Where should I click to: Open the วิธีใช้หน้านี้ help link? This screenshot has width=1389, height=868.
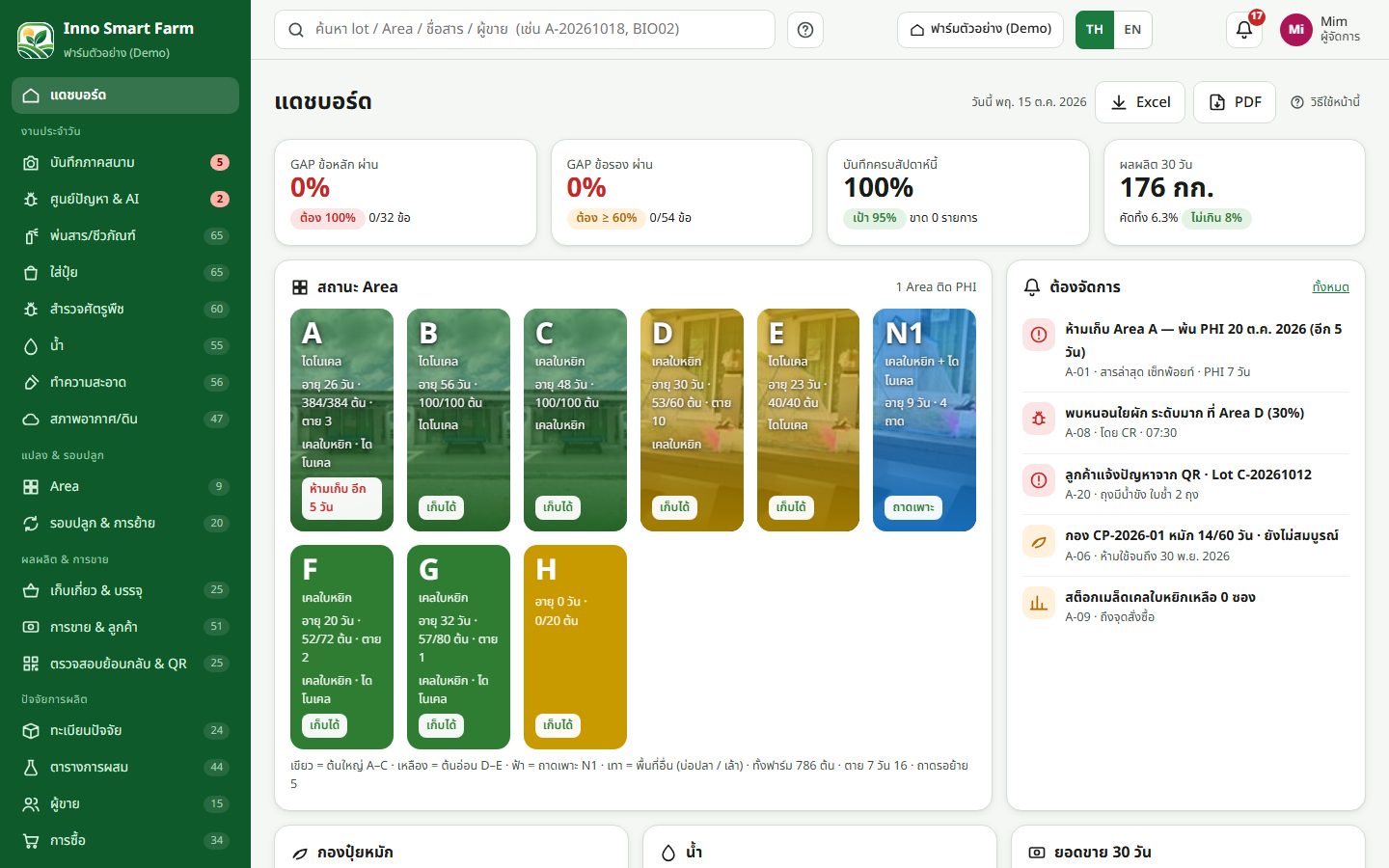pos(1325,102)
